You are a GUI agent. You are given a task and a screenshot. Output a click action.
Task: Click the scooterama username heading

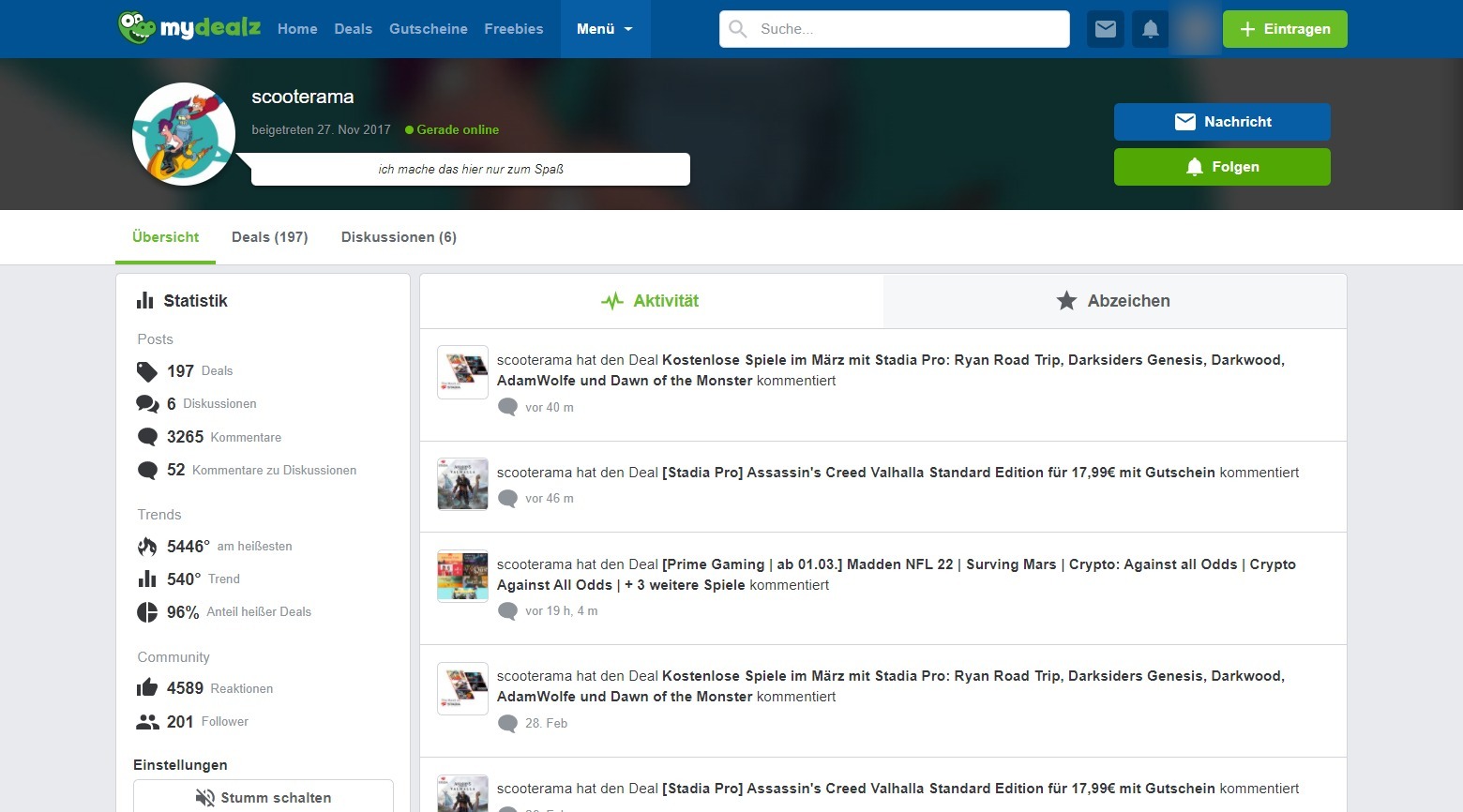pos(303,97)
